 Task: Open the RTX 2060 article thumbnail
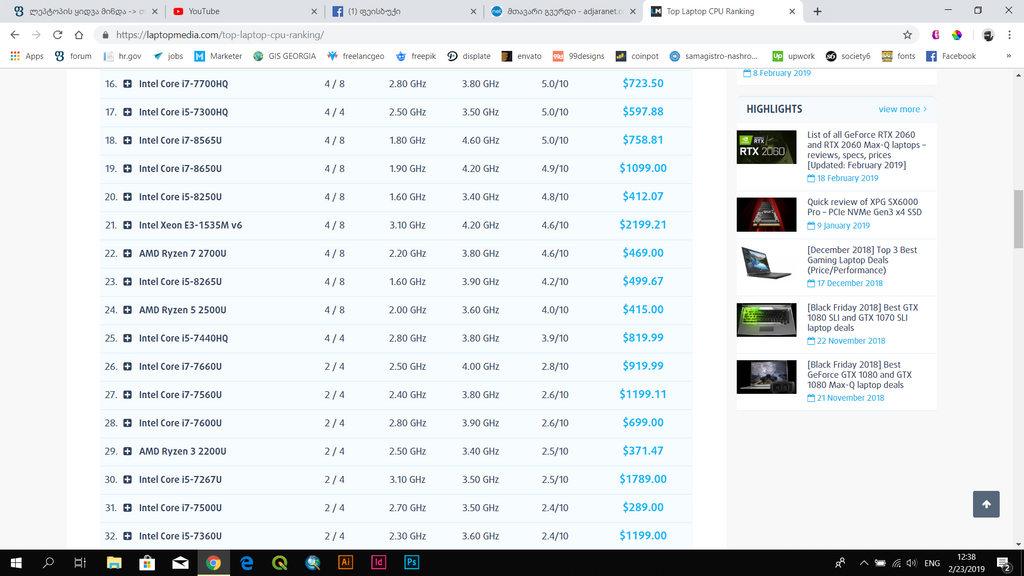pyautogui.click(x=766, y=147)
